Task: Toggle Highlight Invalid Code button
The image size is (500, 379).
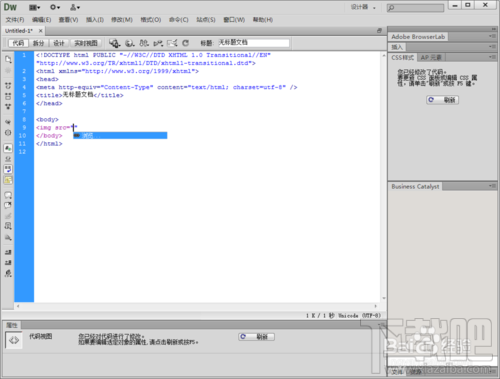Action: point(8,159)
